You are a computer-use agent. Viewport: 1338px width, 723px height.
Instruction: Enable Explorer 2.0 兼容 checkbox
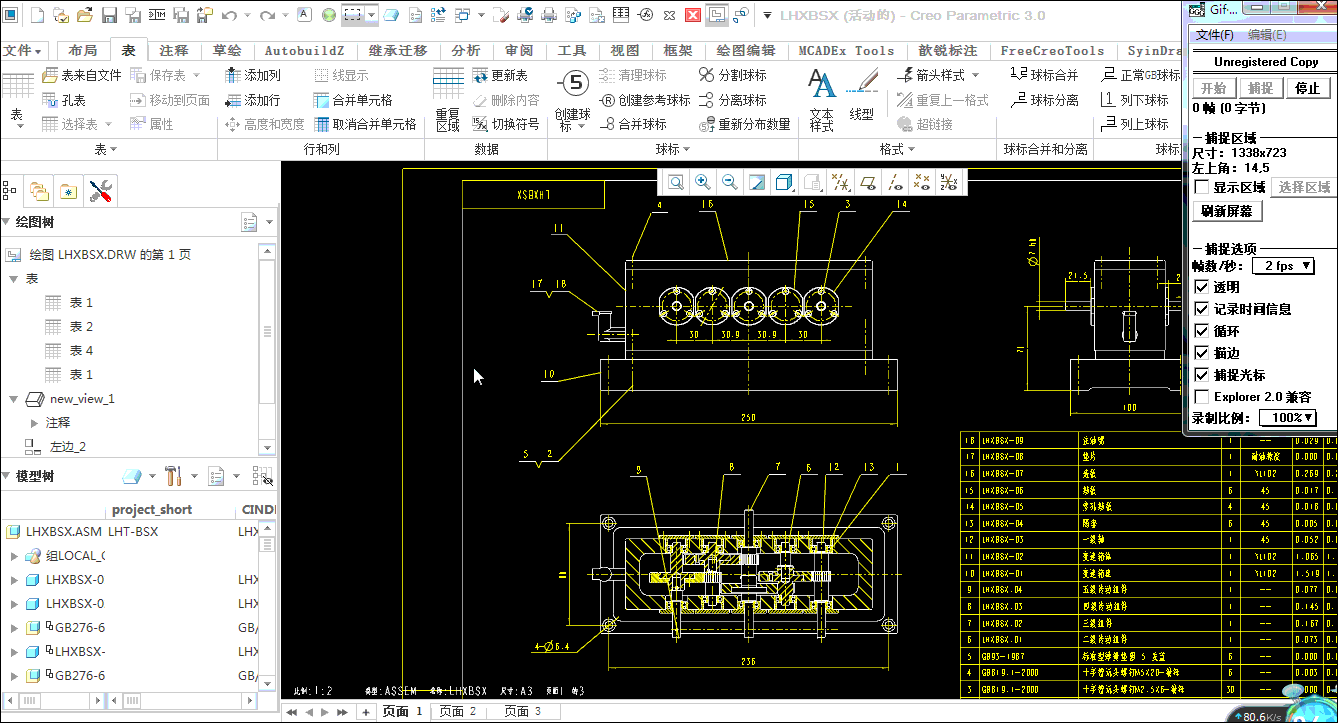(x=1202, y=397)
